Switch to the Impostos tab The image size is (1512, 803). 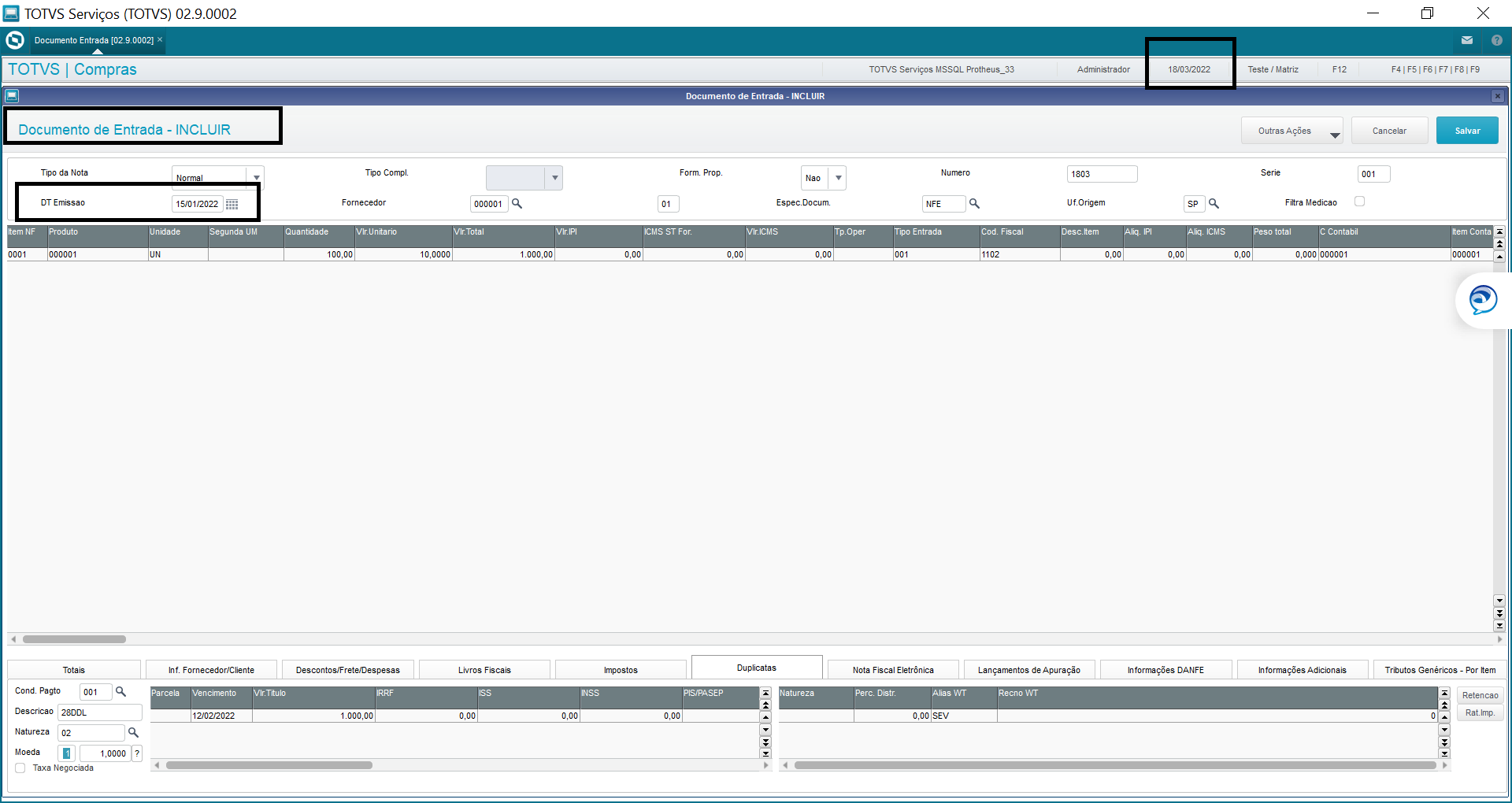(x=621, y=670)
